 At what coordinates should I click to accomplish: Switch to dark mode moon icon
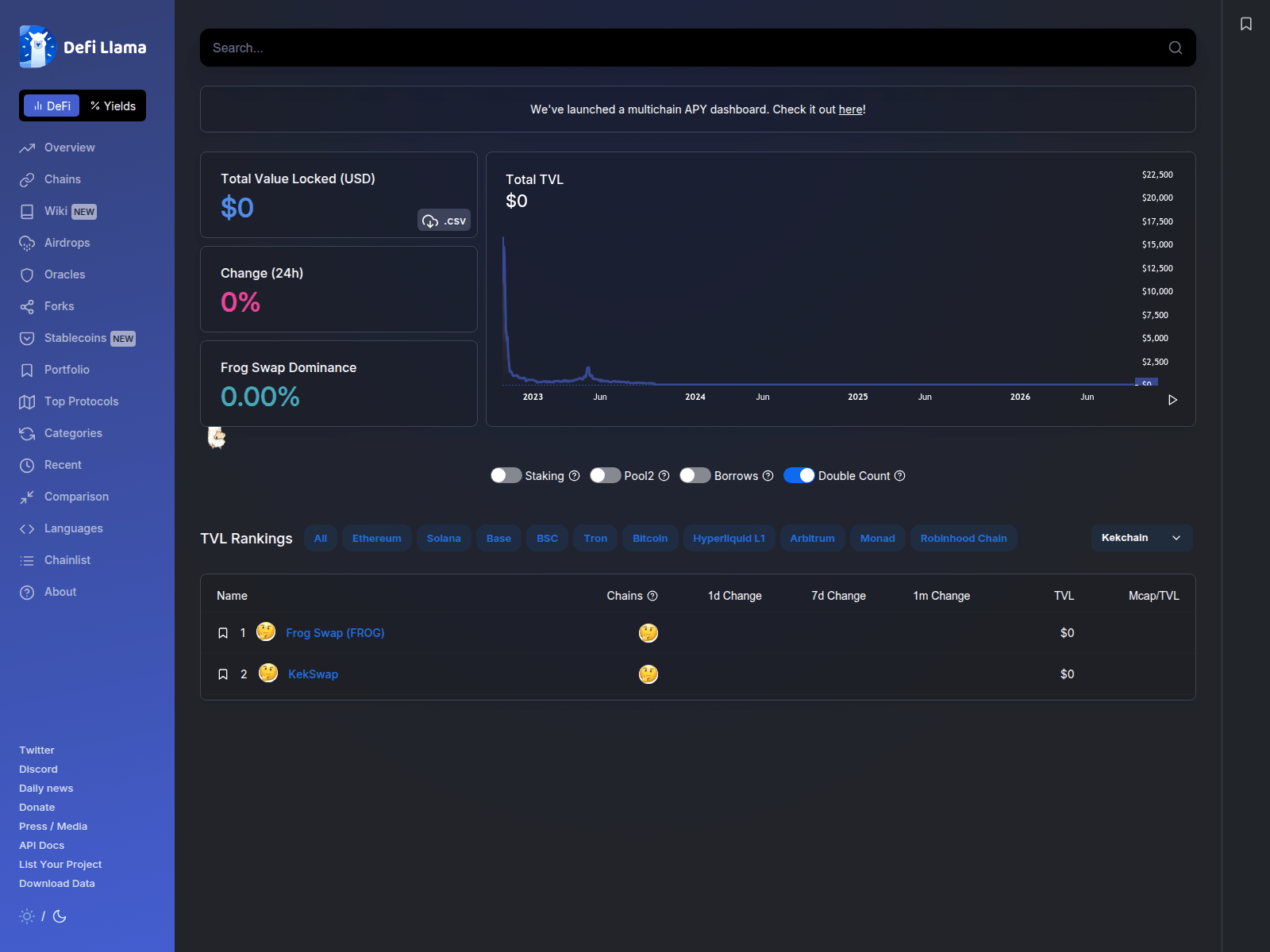[60, 916]
